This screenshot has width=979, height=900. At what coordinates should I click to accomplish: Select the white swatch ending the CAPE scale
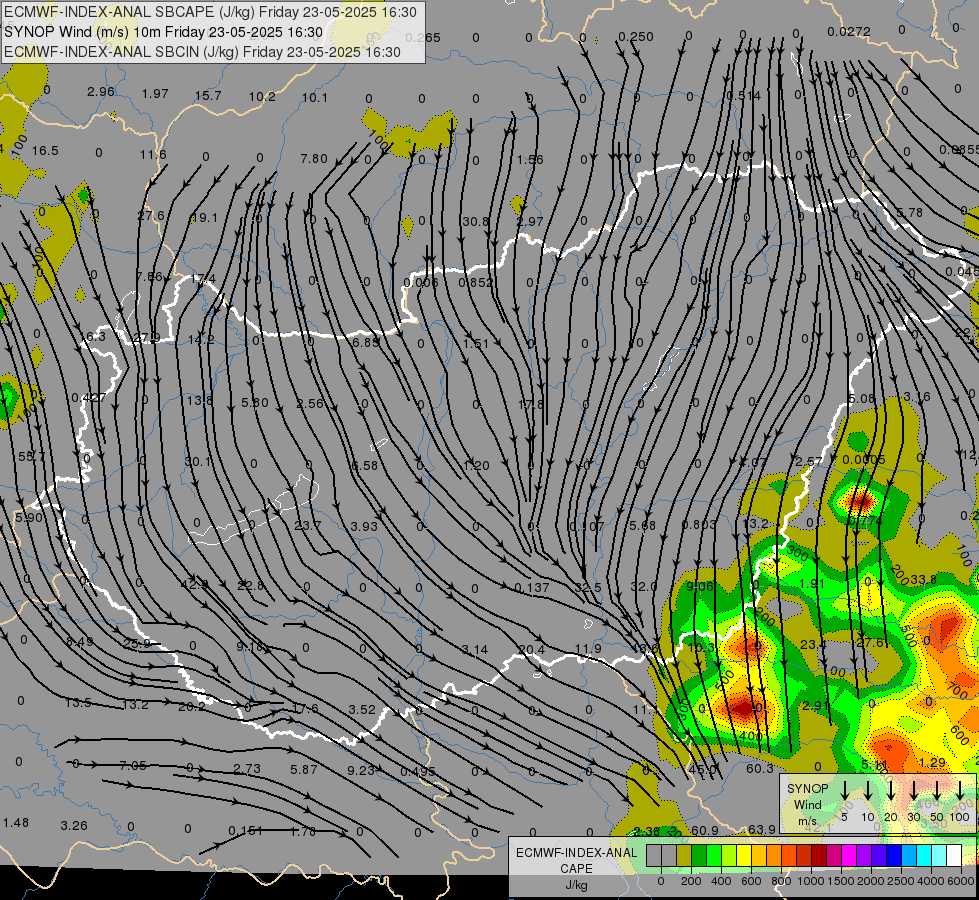click(x=953, y=856)
